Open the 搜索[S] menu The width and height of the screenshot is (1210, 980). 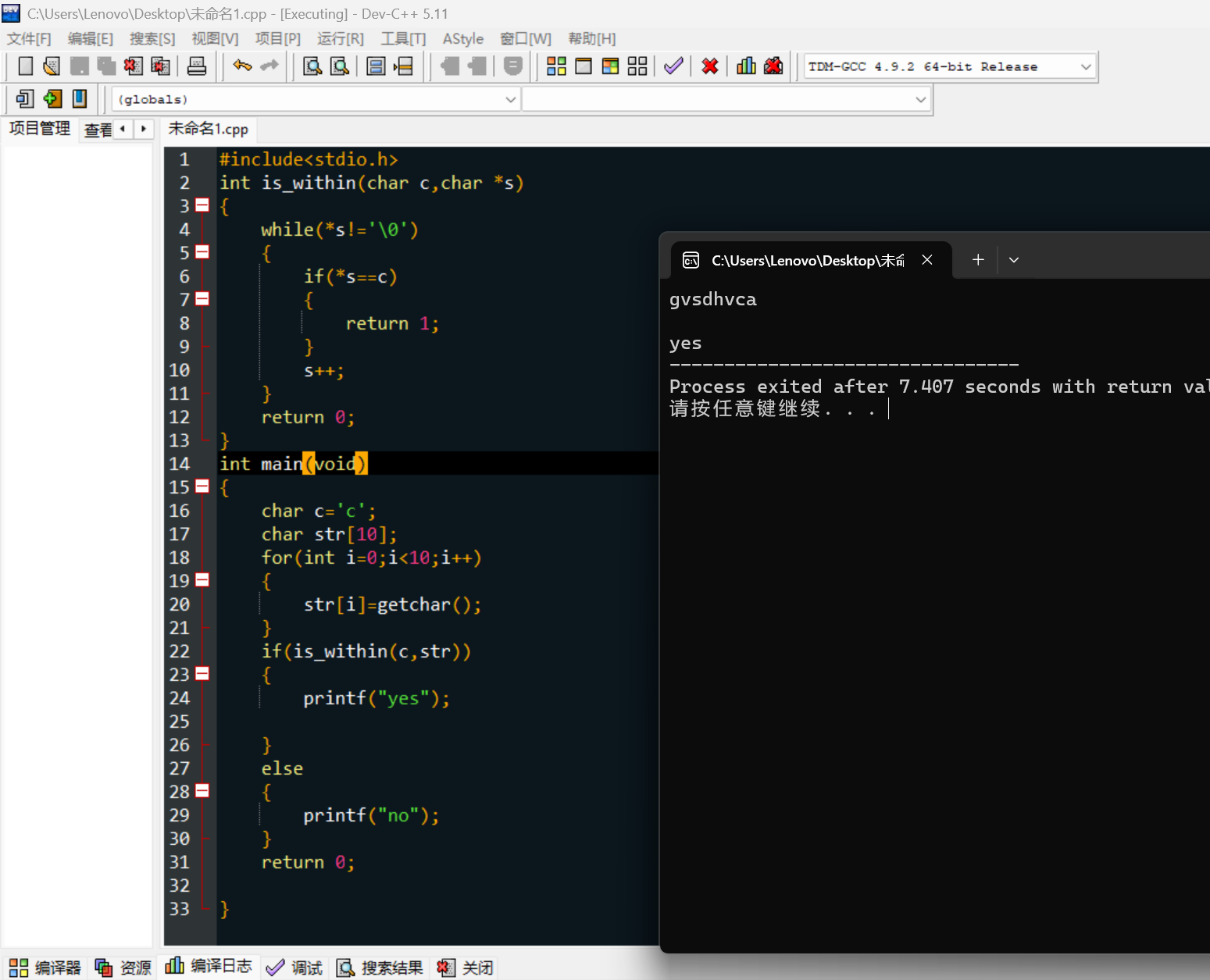152,39
